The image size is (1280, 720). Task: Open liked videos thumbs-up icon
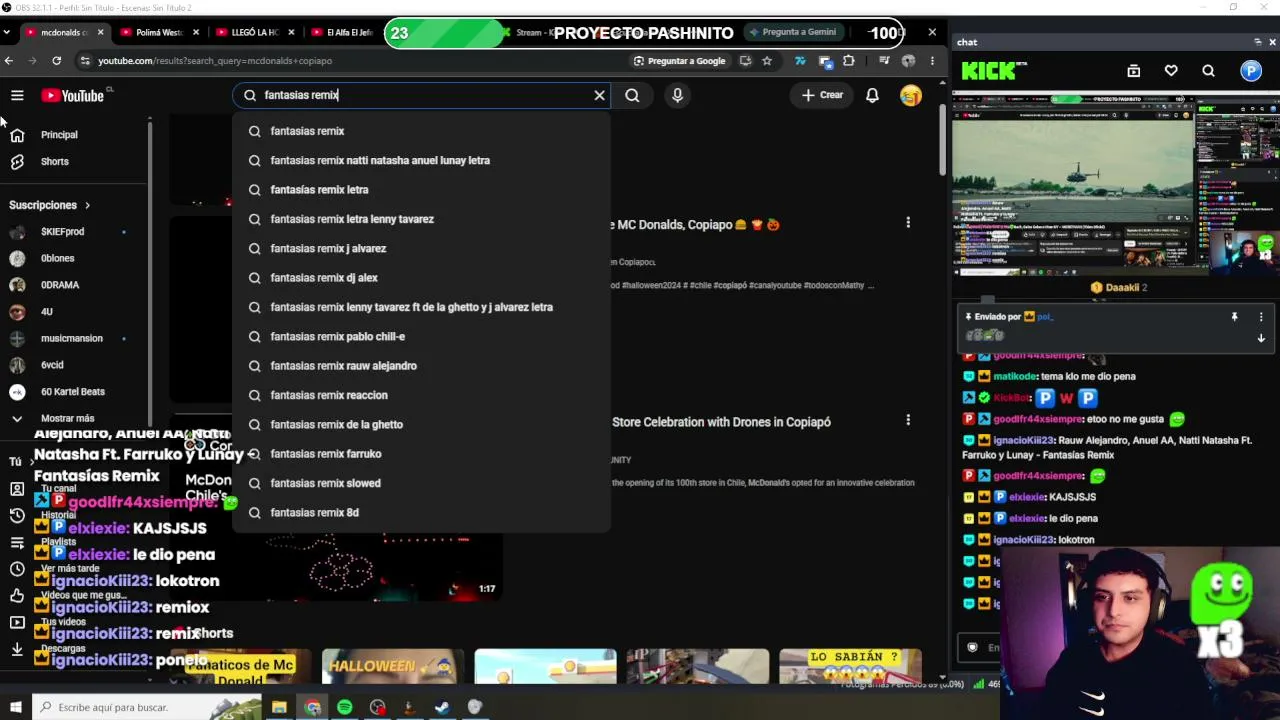point(17,596)
